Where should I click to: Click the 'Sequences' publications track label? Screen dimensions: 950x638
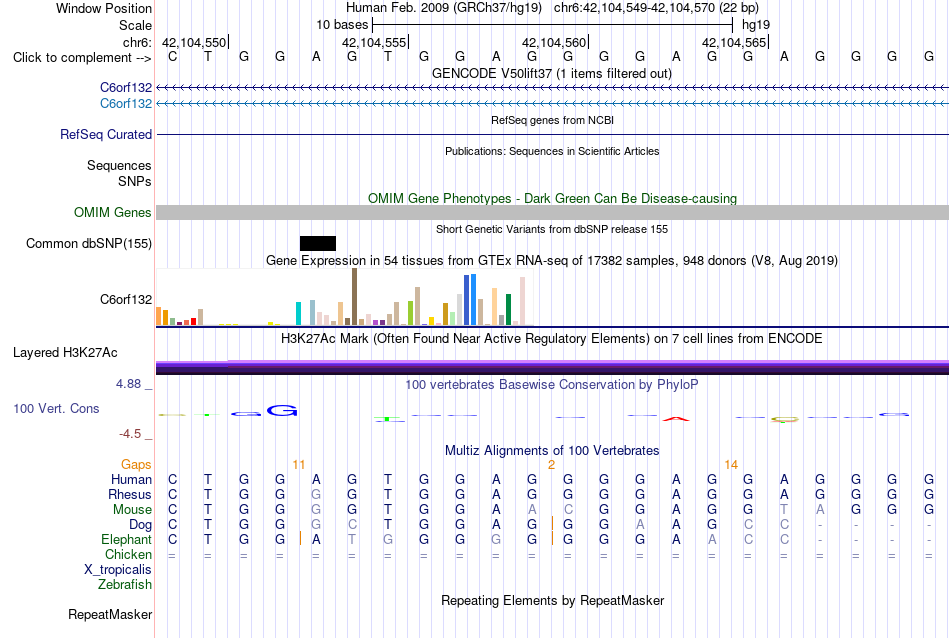[119, 165]
